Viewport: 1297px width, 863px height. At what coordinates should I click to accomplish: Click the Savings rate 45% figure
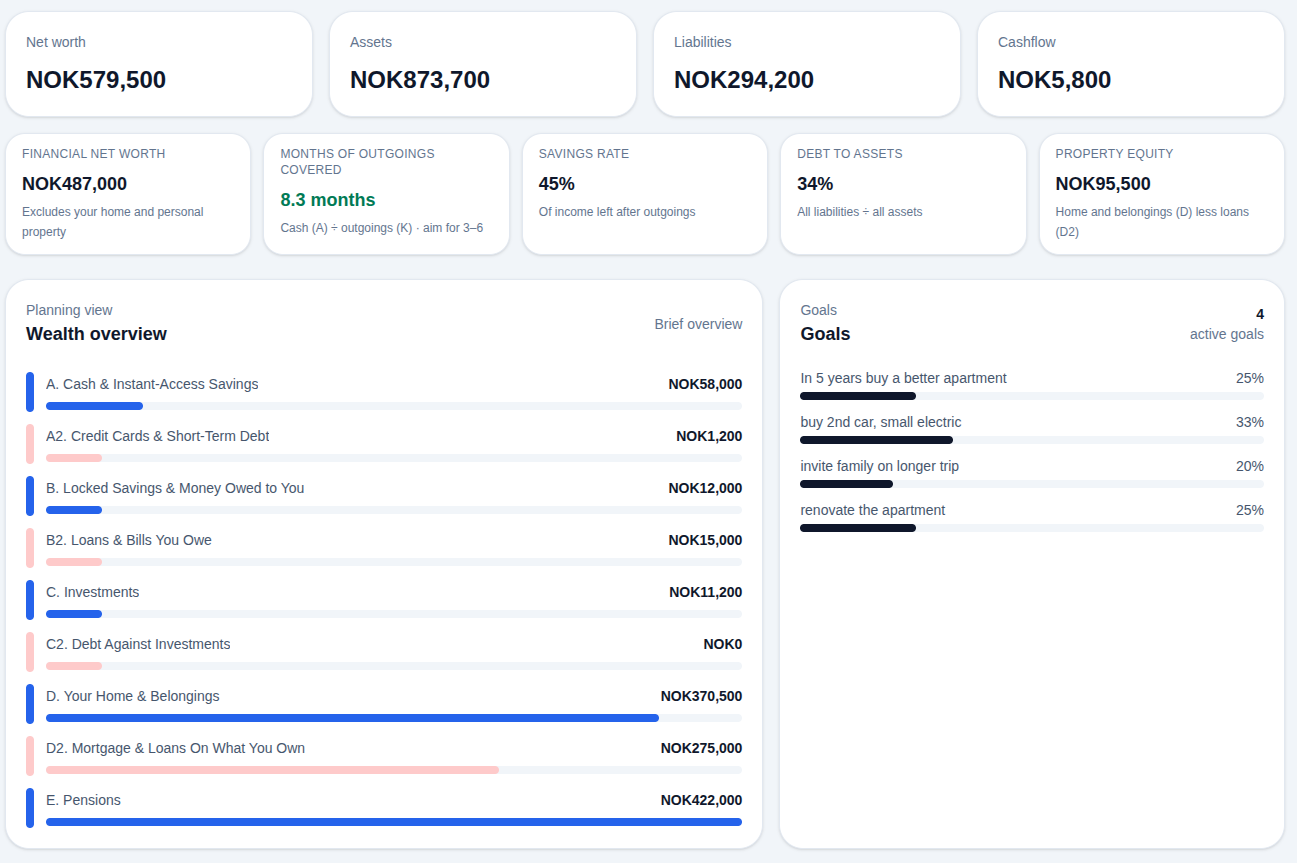point(556,184)
